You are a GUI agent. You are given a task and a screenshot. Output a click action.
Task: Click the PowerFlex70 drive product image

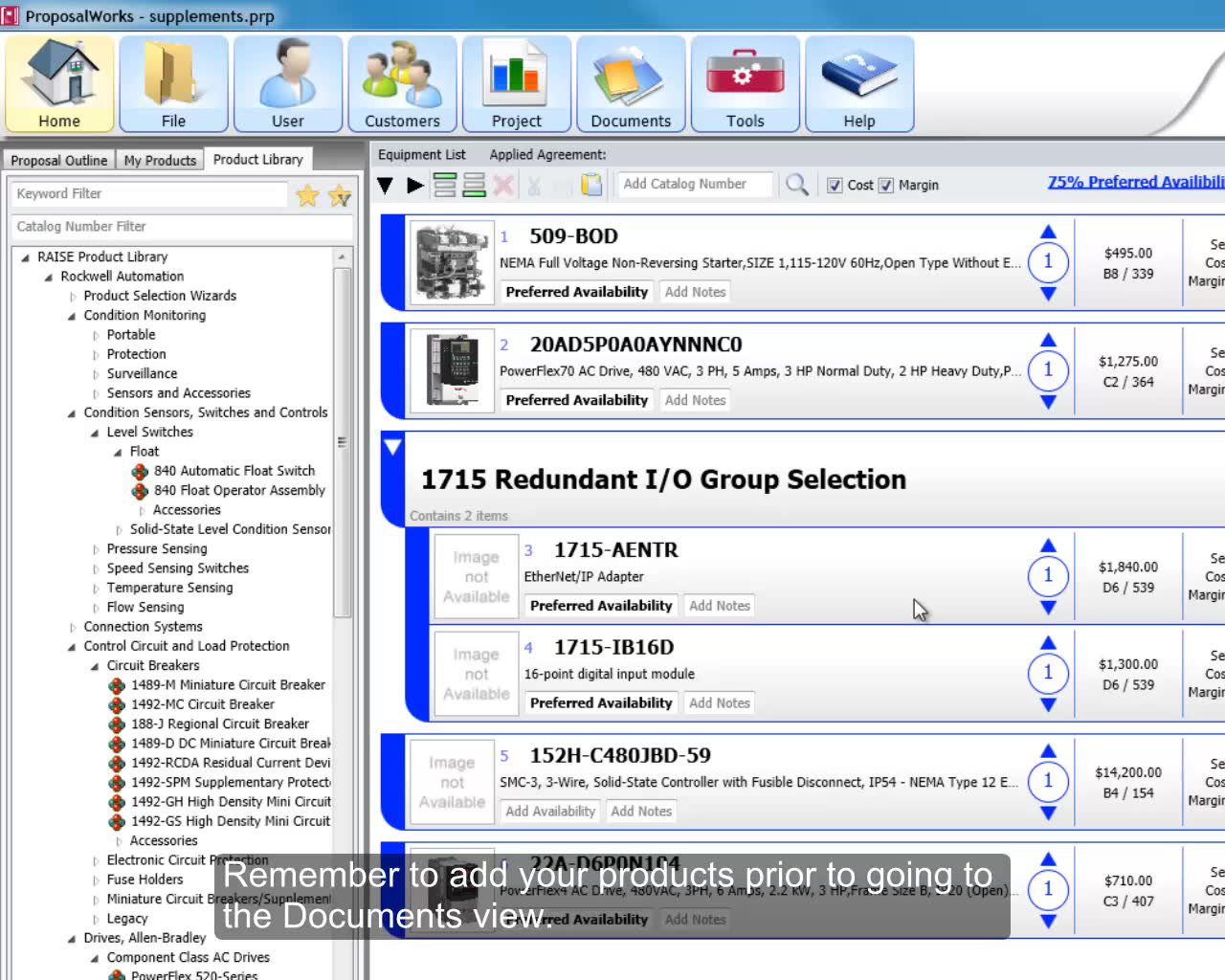452,370
